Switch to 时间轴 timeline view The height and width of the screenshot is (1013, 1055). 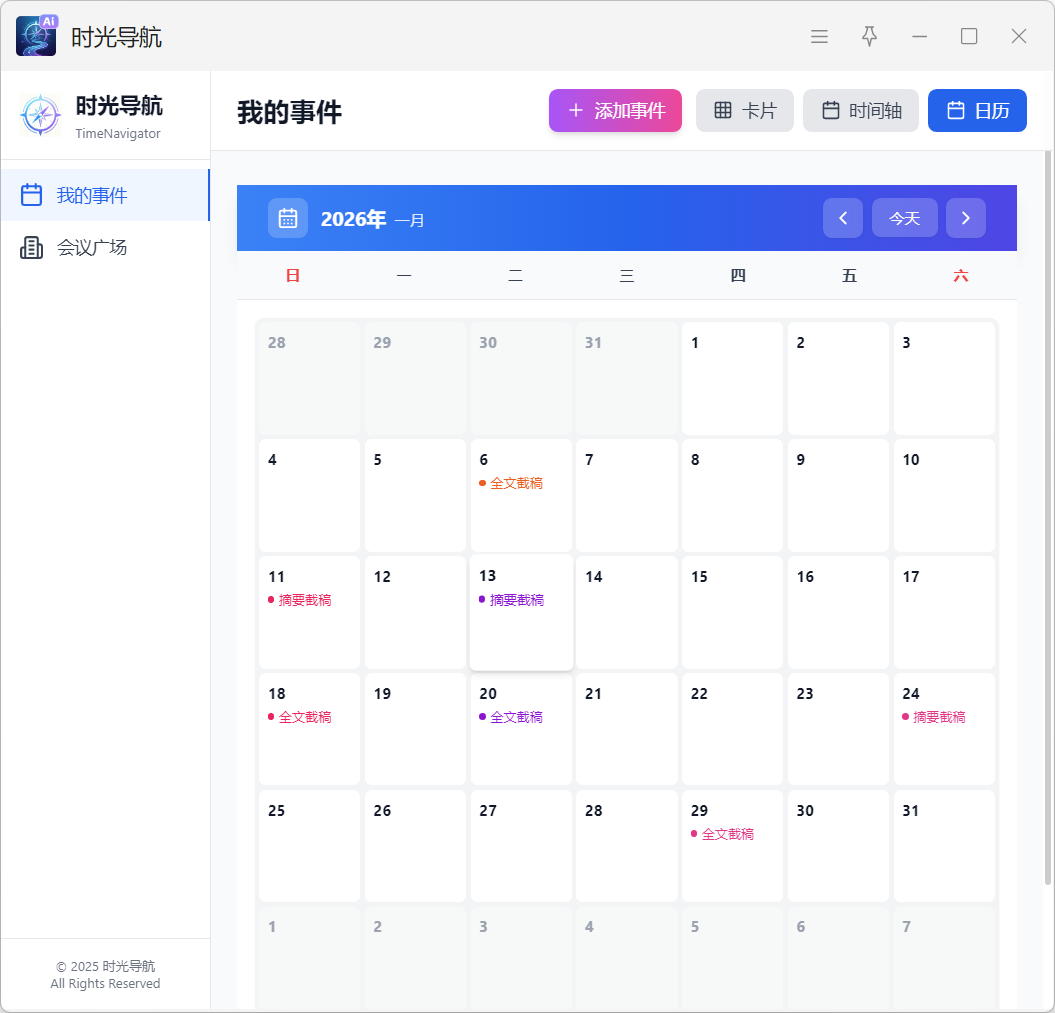click(861, 111)
